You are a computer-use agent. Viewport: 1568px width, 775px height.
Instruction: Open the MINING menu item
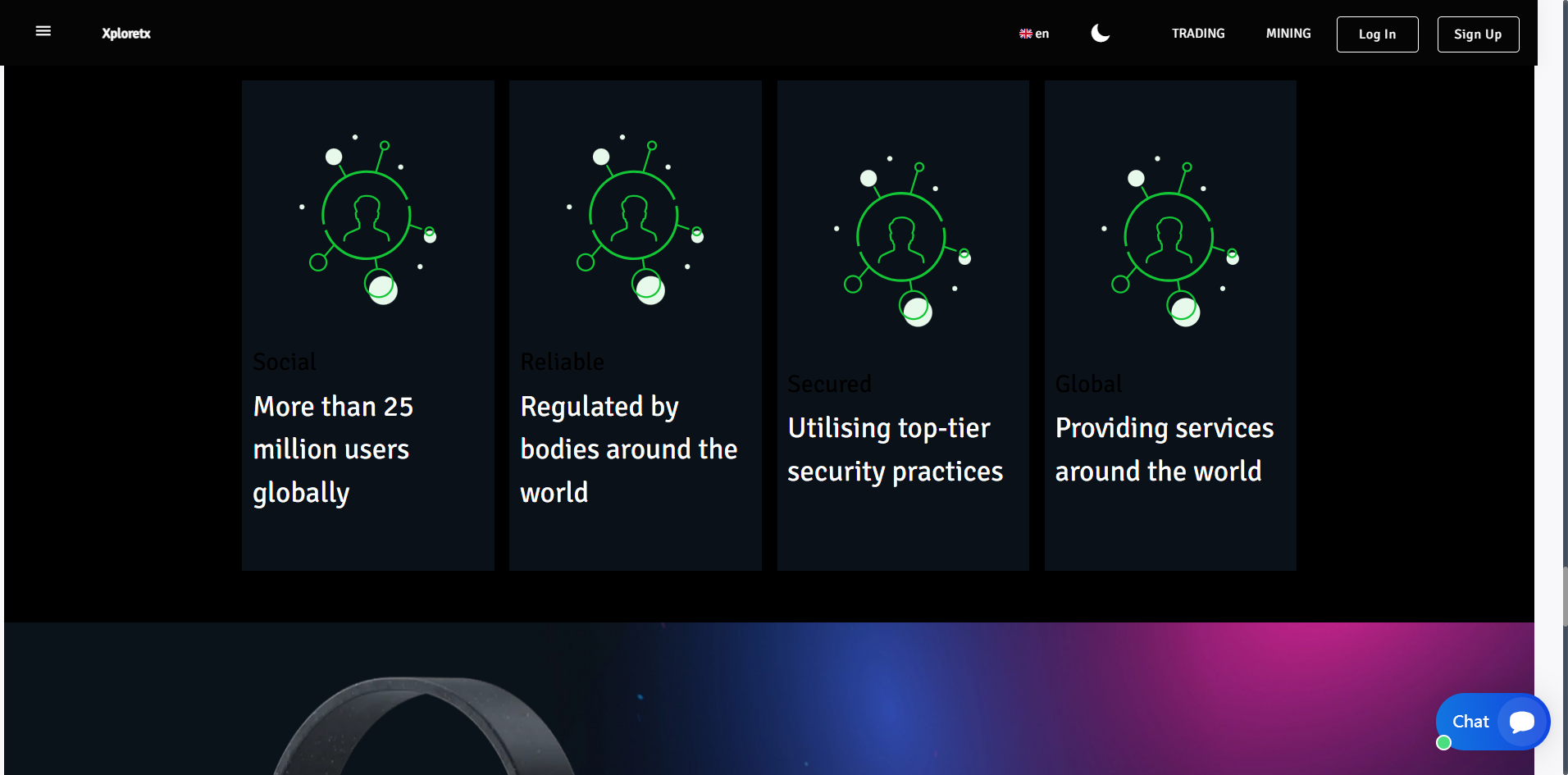pos(1288,34)
